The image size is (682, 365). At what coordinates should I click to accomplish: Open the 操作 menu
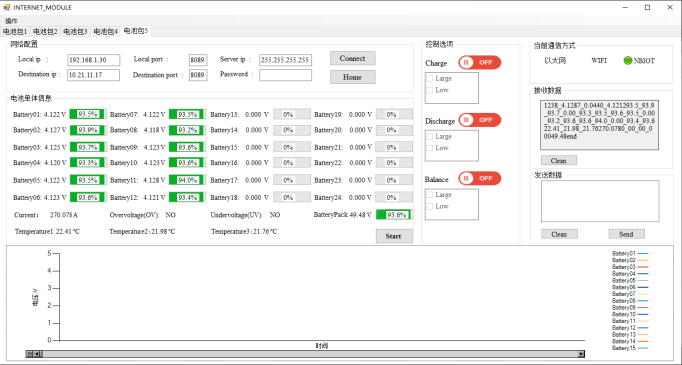pyautogui.click(x=11, y=21)
